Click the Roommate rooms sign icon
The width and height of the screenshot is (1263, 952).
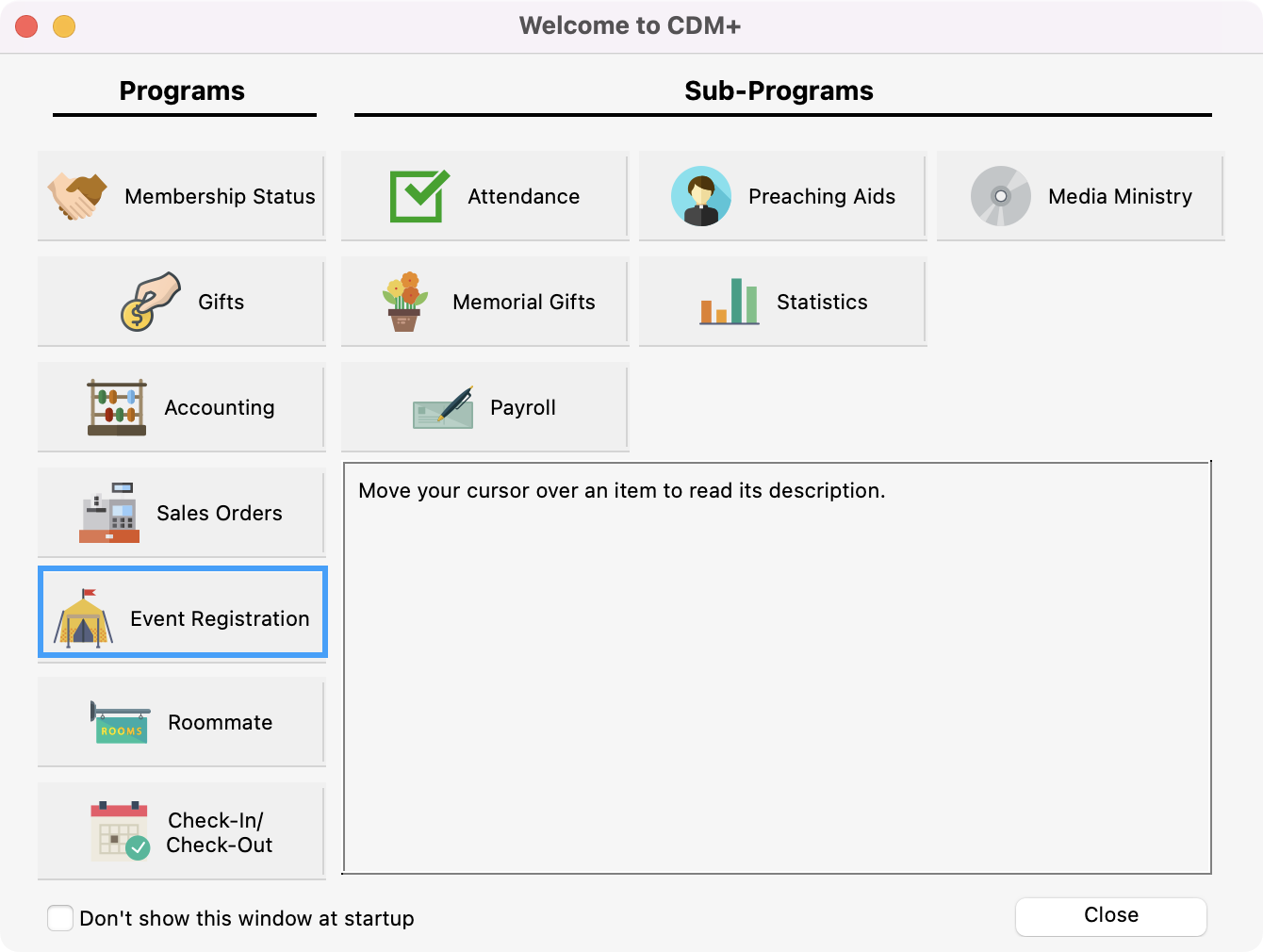(120, 722)
